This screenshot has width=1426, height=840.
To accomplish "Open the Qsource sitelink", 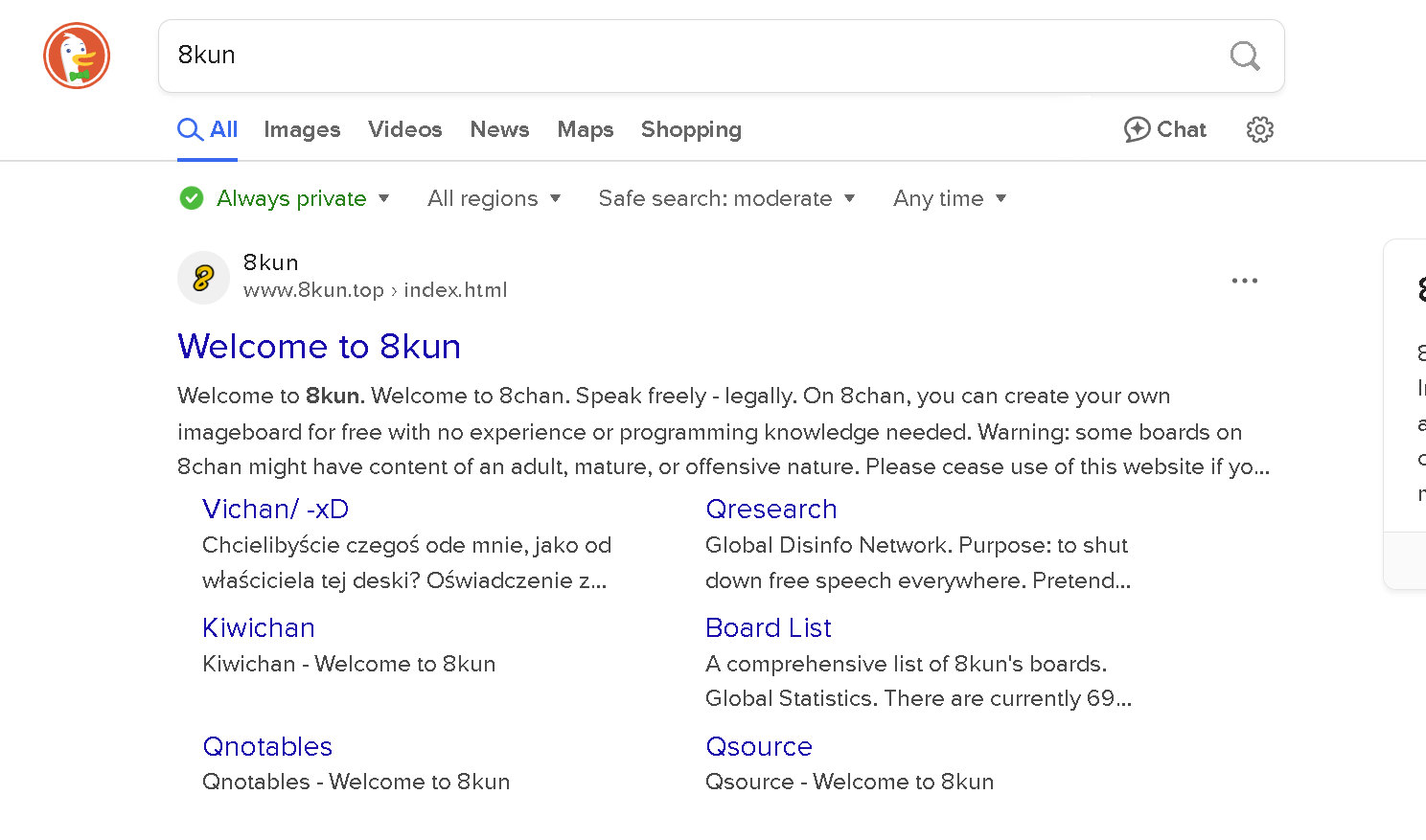I will 759,747.
